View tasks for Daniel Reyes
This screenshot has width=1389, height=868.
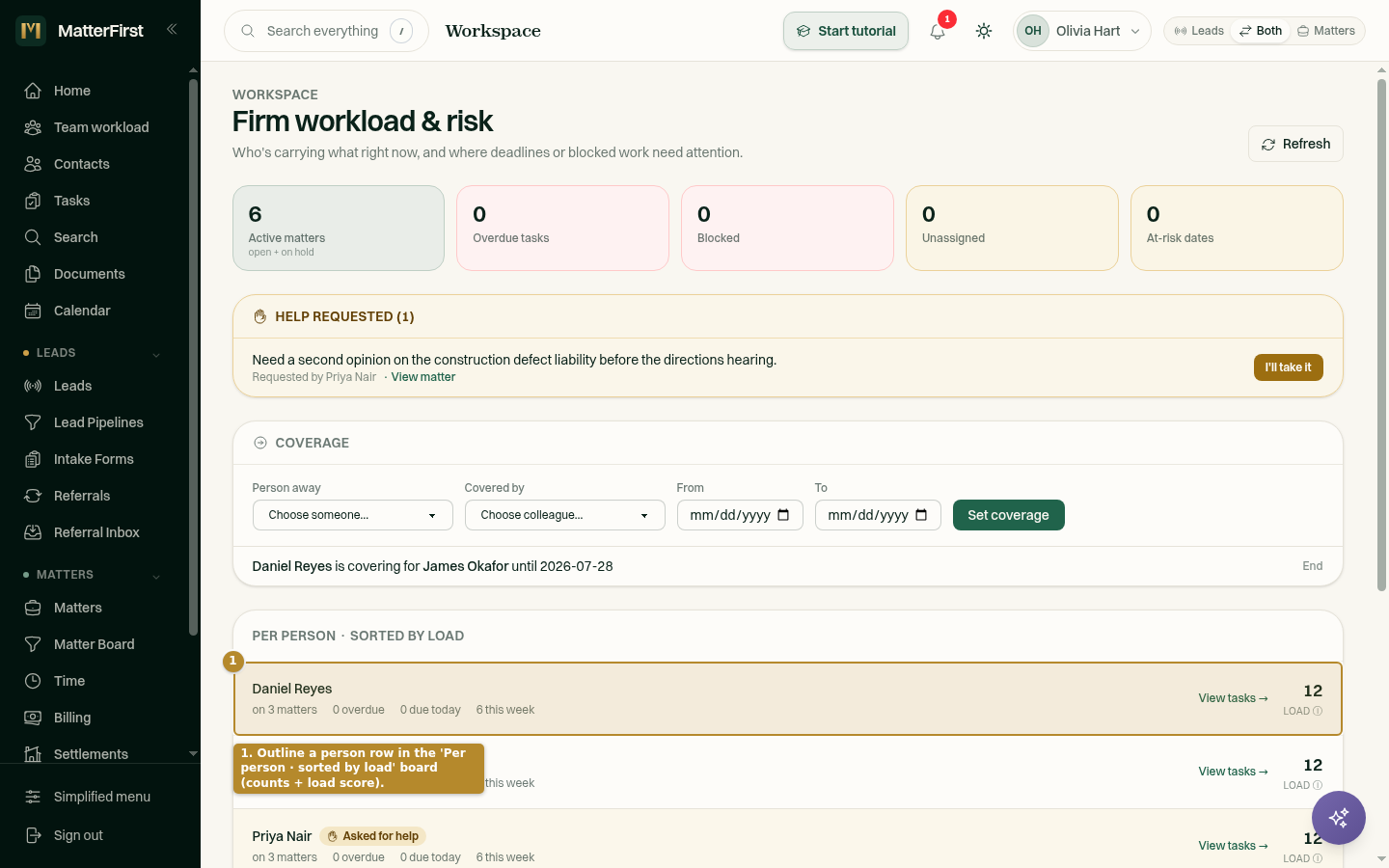tap(1233, 698)
